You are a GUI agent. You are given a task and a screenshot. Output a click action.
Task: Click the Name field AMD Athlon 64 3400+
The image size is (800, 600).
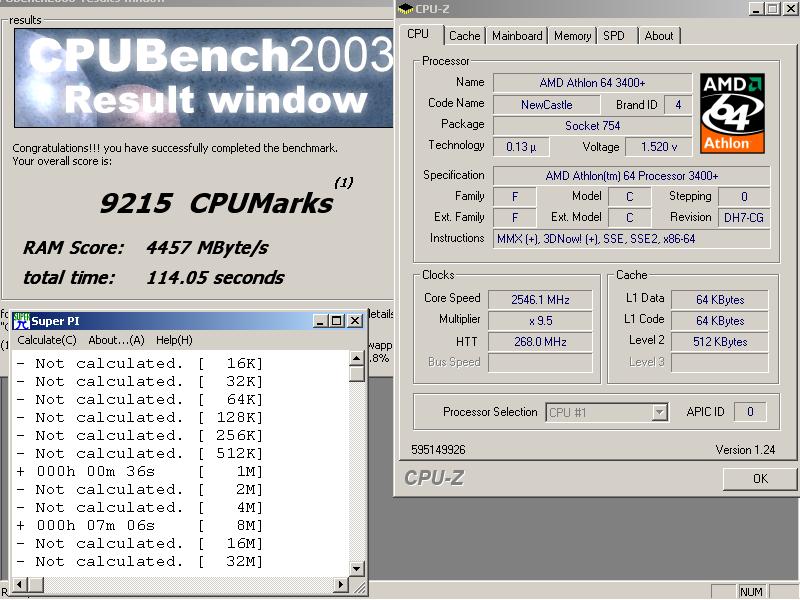click(x=592, y=83)
